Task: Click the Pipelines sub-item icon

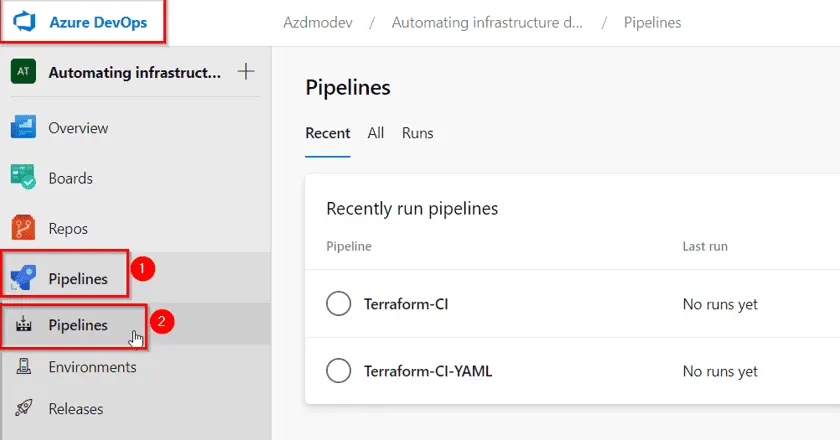Action: (24, 324)
